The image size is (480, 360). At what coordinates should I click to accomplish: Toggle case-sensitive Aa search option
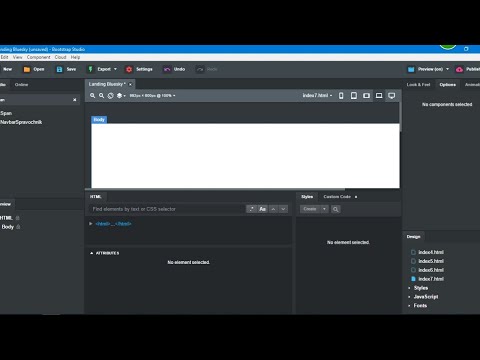point(263,209)
